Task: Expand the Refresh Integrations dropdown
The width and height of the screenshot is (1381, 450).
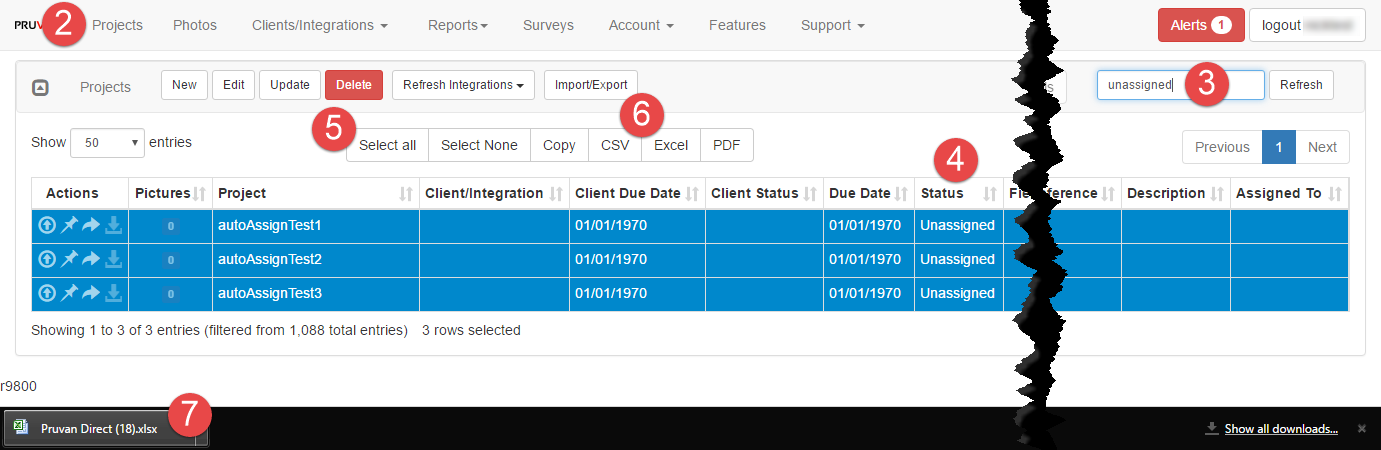Action: (x=463, y=85)
